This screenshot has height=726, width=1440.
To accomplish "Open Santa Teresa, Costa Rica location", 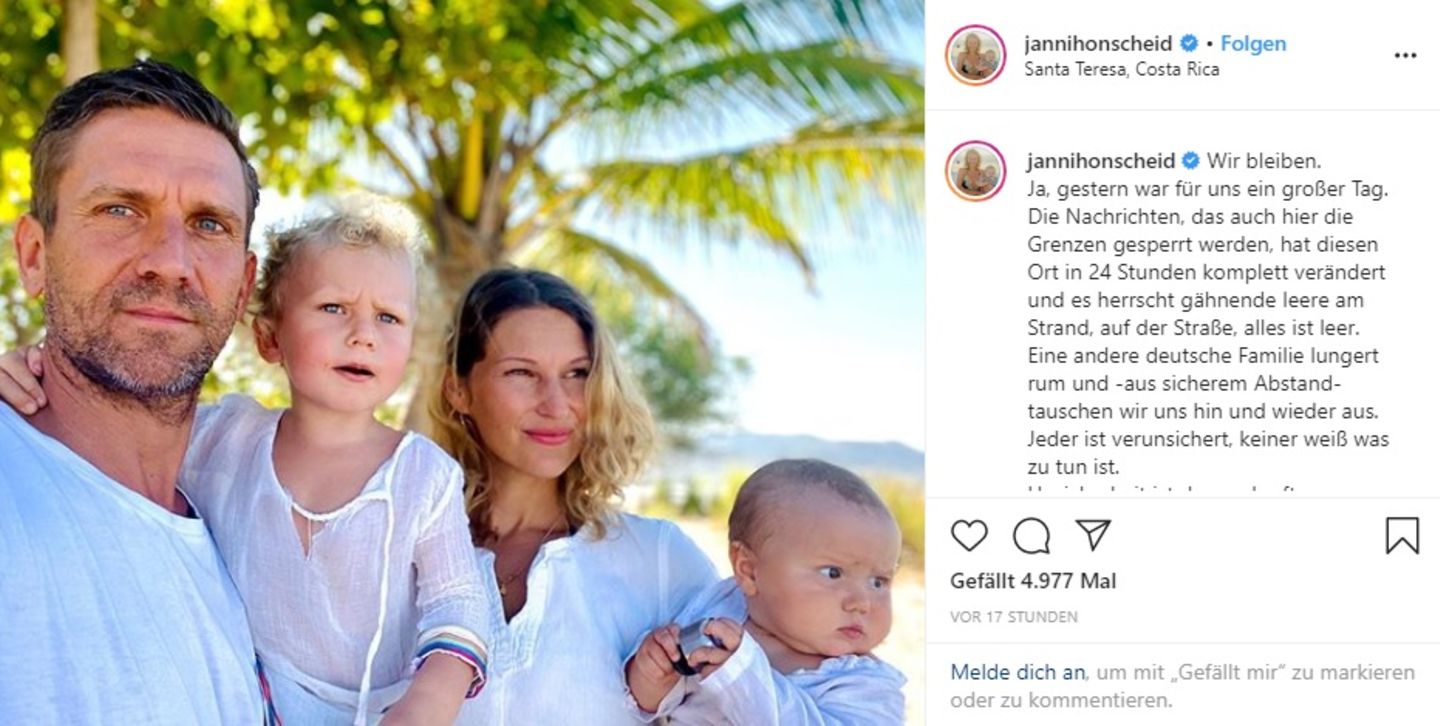I will point(1122,70).
